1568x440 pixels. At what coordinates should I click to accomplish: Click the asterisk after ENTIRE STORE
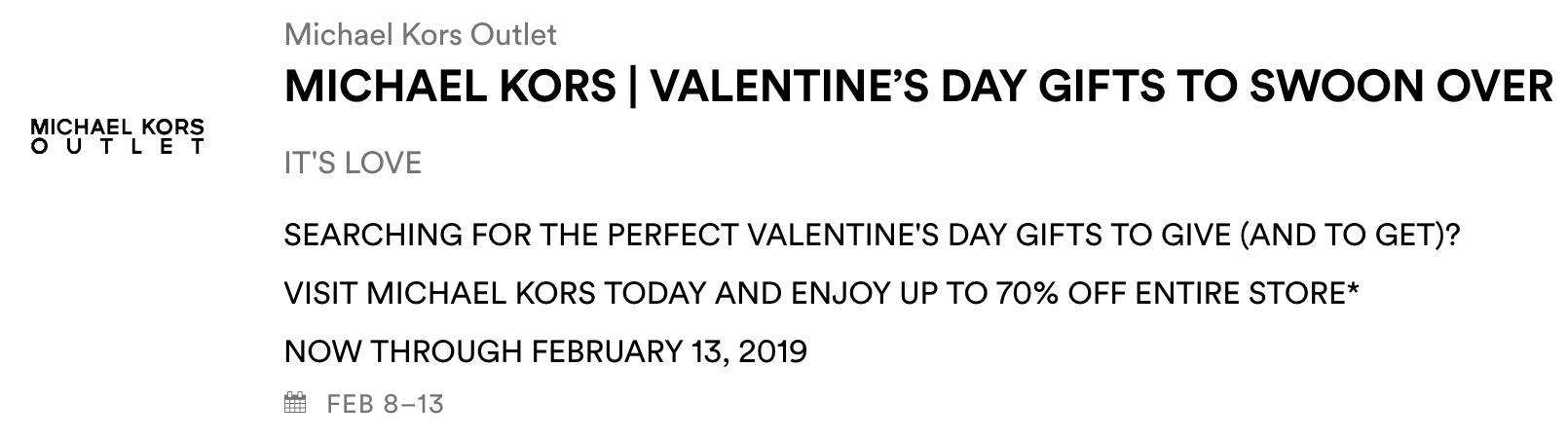pos(1351,288)
